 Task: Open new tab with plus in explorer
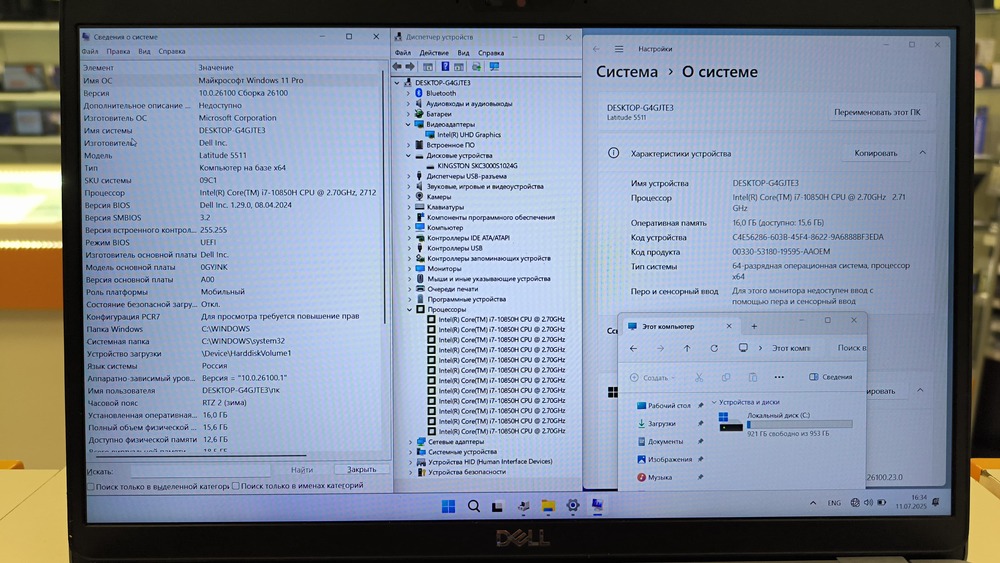click(754, 326)
